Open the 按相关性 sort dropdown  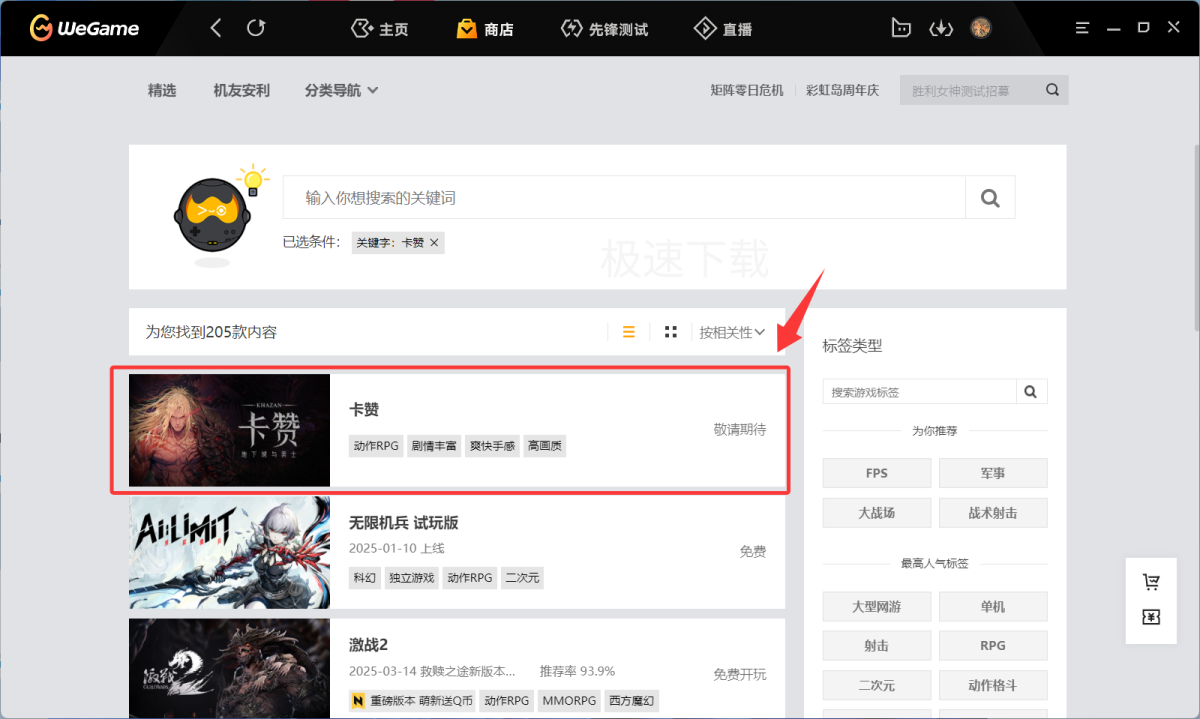(732, 332)
